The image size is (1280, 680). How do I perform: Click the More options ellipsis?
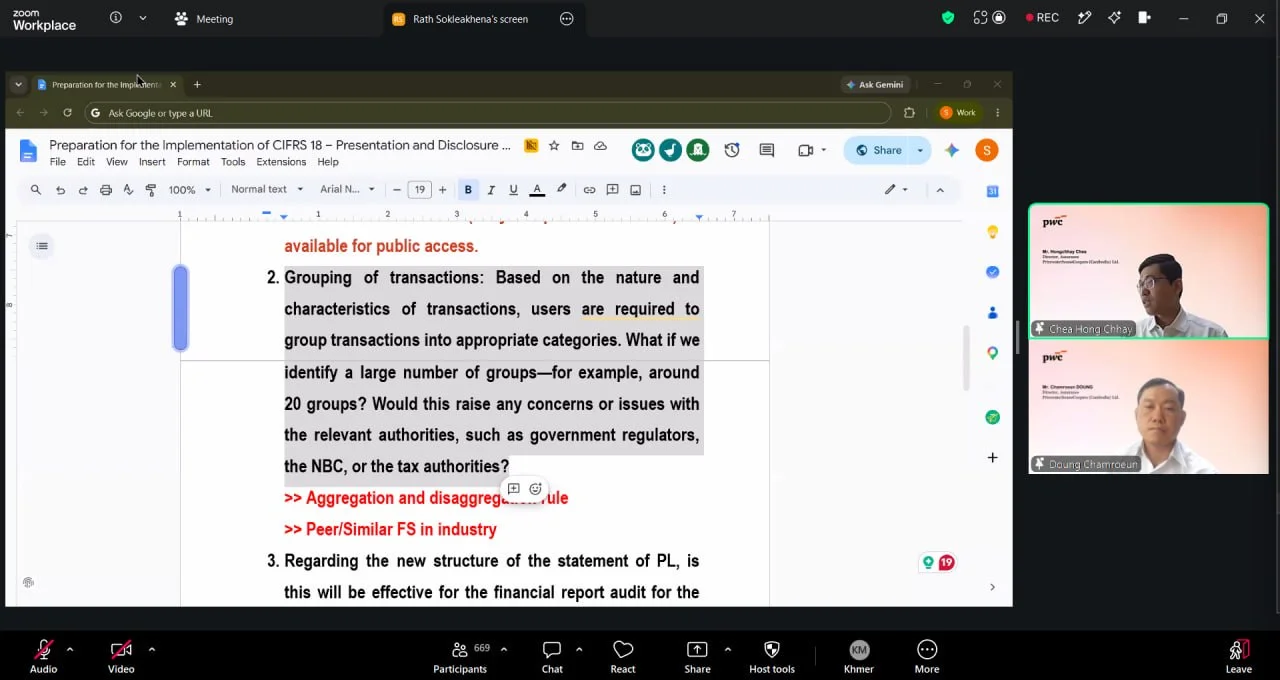click(x=927, y=656)
